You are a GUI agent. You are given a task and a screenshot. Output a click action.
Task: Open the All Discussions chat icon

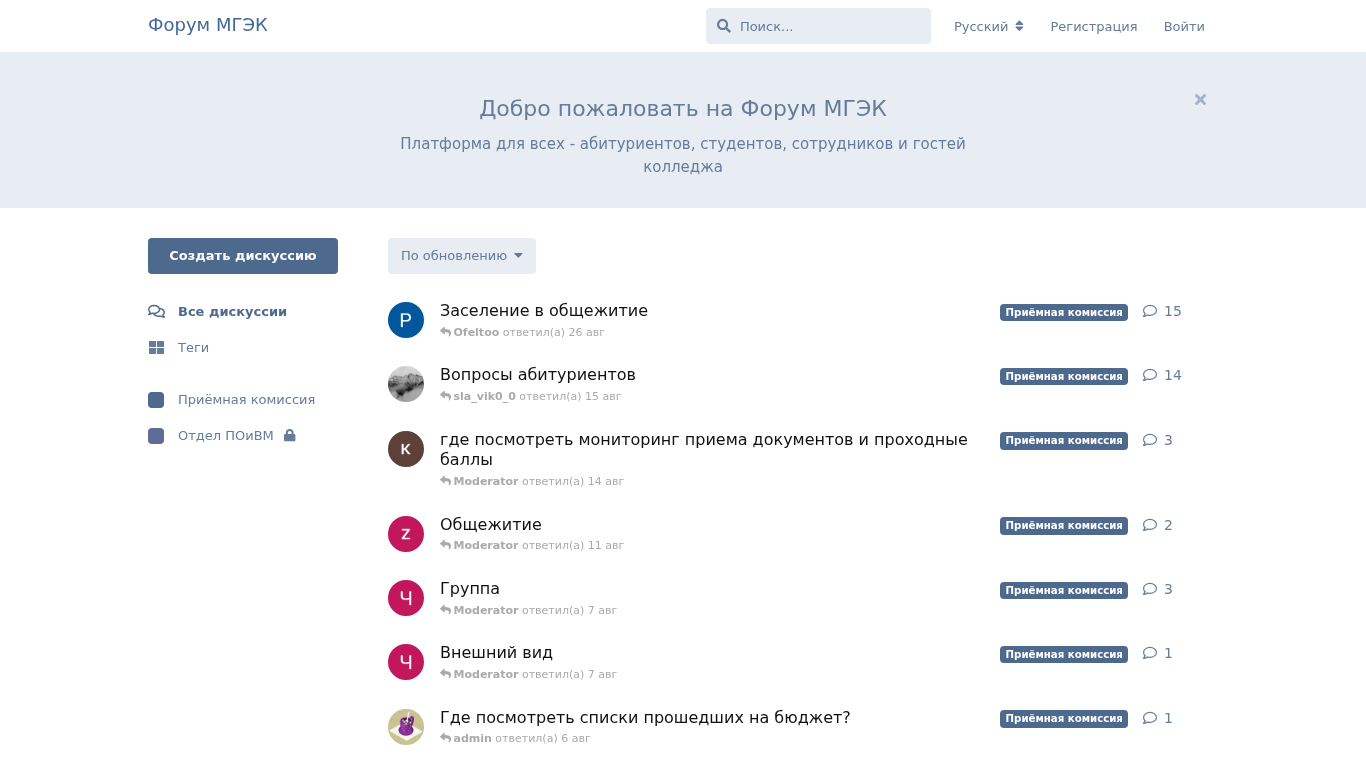(156, 312)
